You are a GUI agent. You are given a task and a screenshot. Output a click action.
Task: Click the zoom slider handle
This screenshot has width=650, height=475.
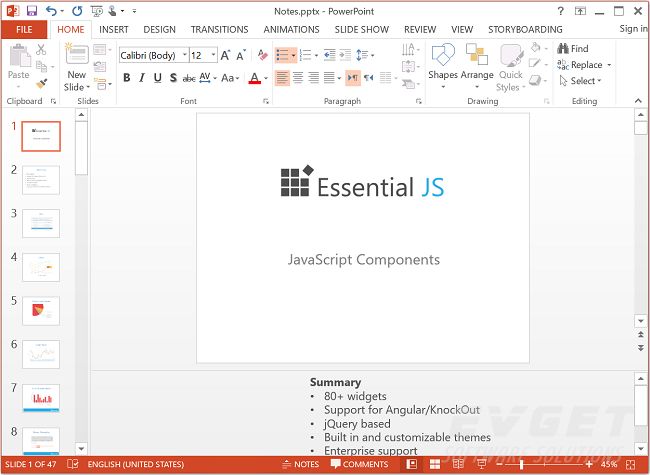click(x=521, y=464)
